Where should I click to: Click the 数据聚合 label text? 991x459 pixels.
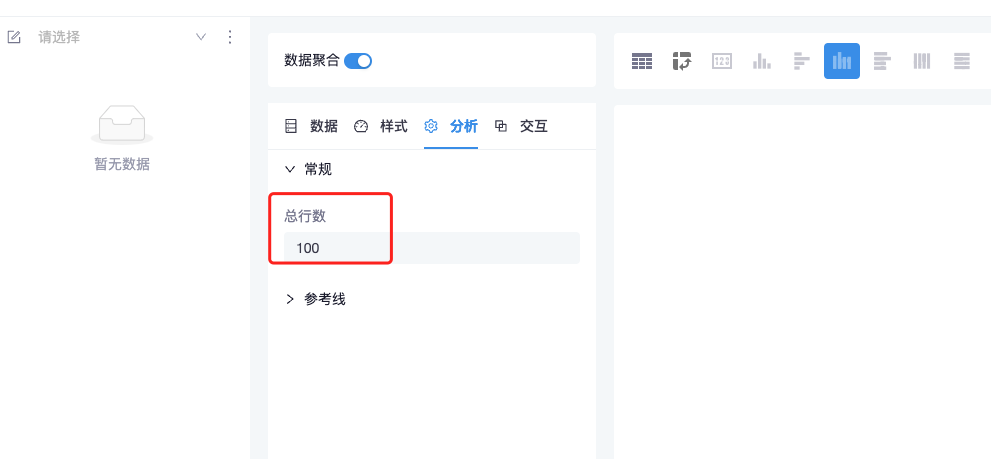pyautogui.click(x=312, y=61)
